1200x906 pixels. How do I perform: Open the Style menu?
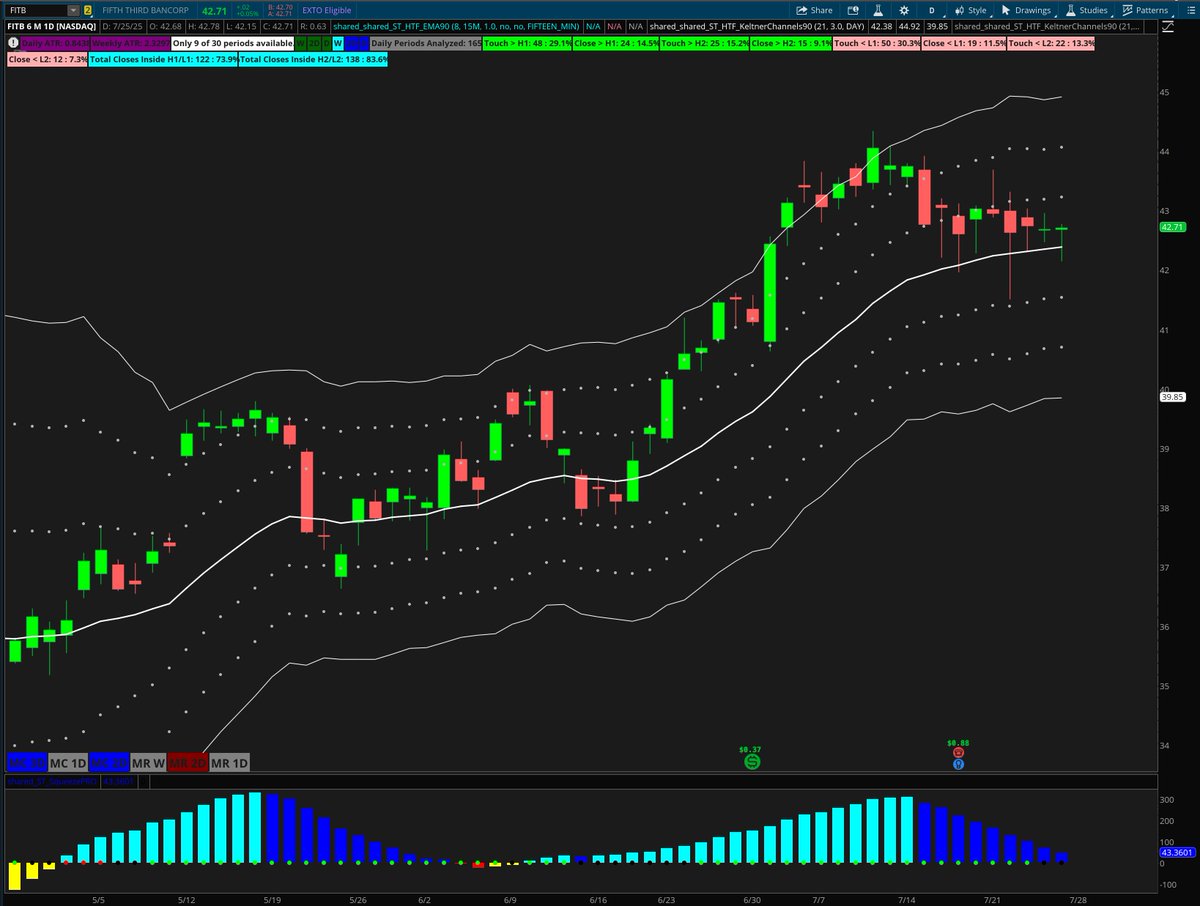click(x=970, y=10)
